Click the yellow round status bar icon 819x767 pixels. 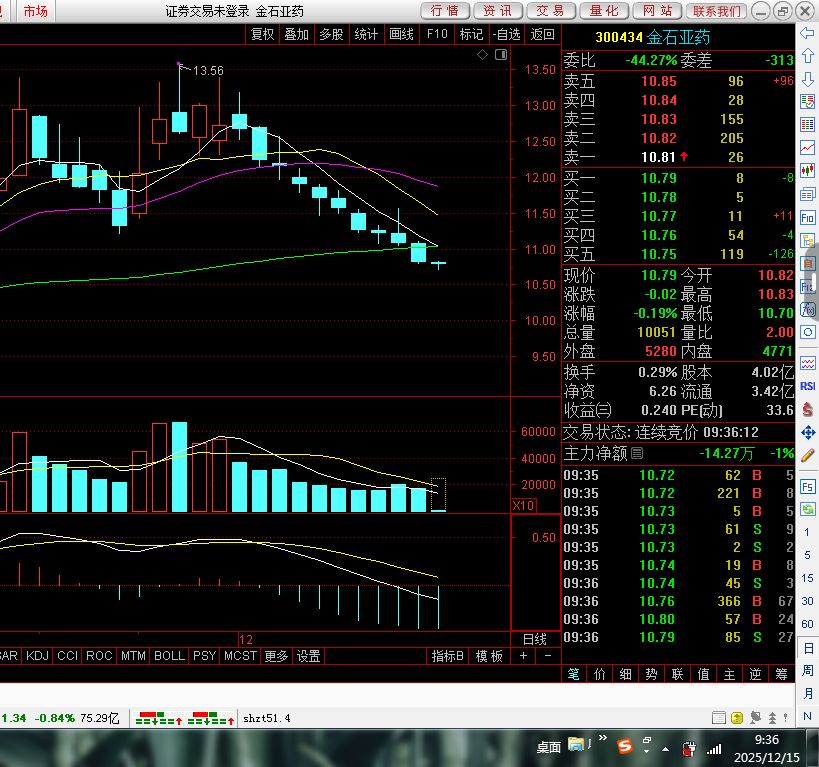[x=736, y=718]
